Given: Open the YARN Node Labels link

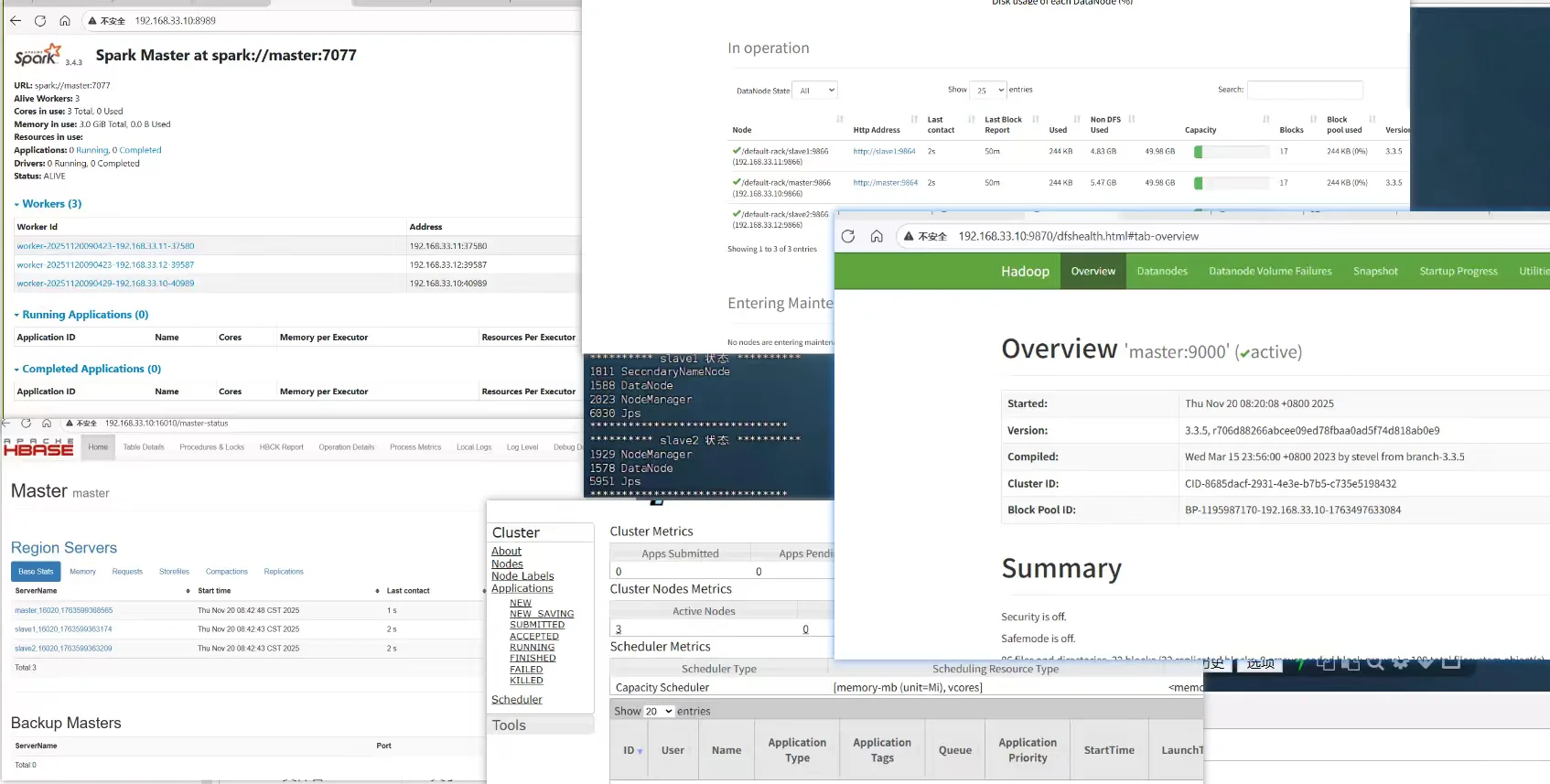Looking at the screenshot, I should [522, 576].
